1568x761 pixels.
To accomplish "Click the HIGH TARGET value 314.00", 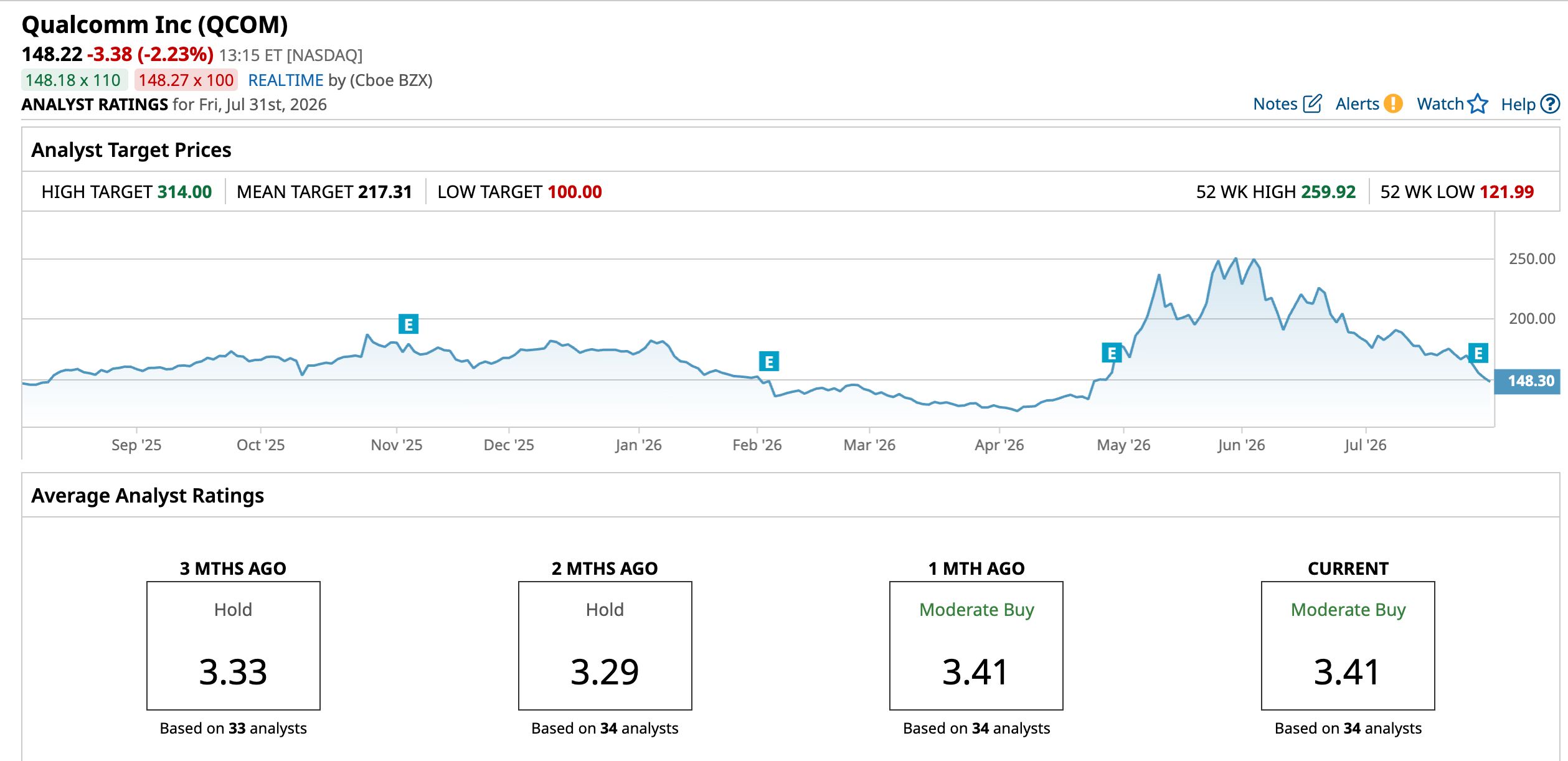I will [185, 192].
